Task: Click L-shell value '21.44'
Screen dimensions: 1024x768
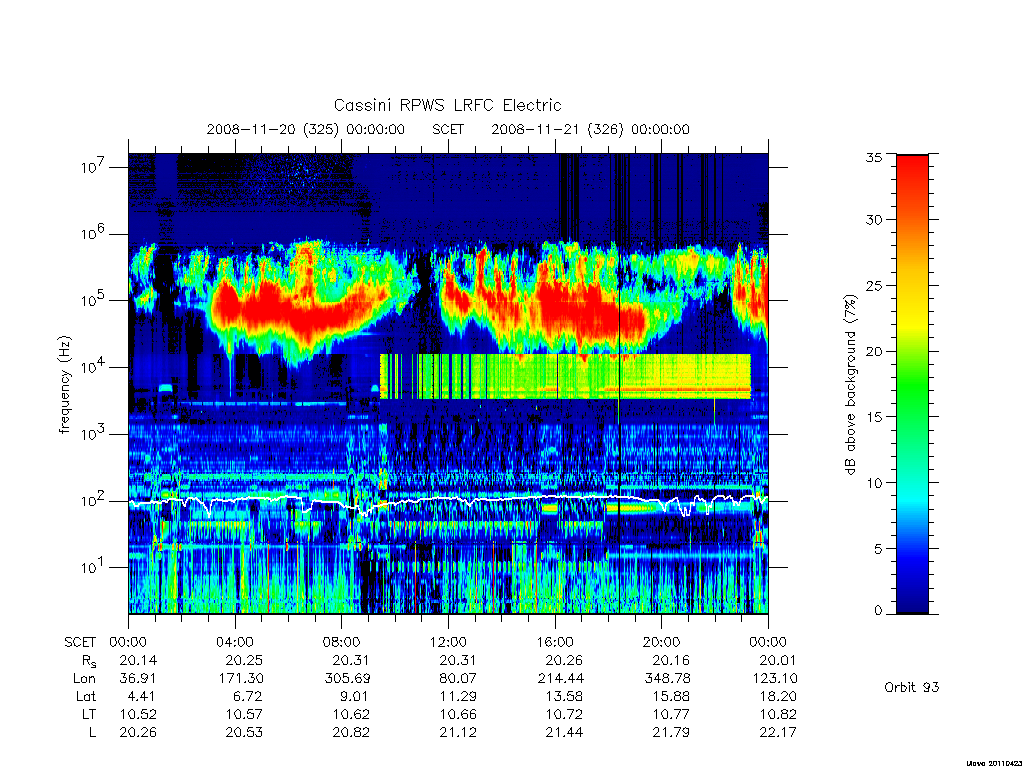Action: pyautogui.click(x=564, y=733)
